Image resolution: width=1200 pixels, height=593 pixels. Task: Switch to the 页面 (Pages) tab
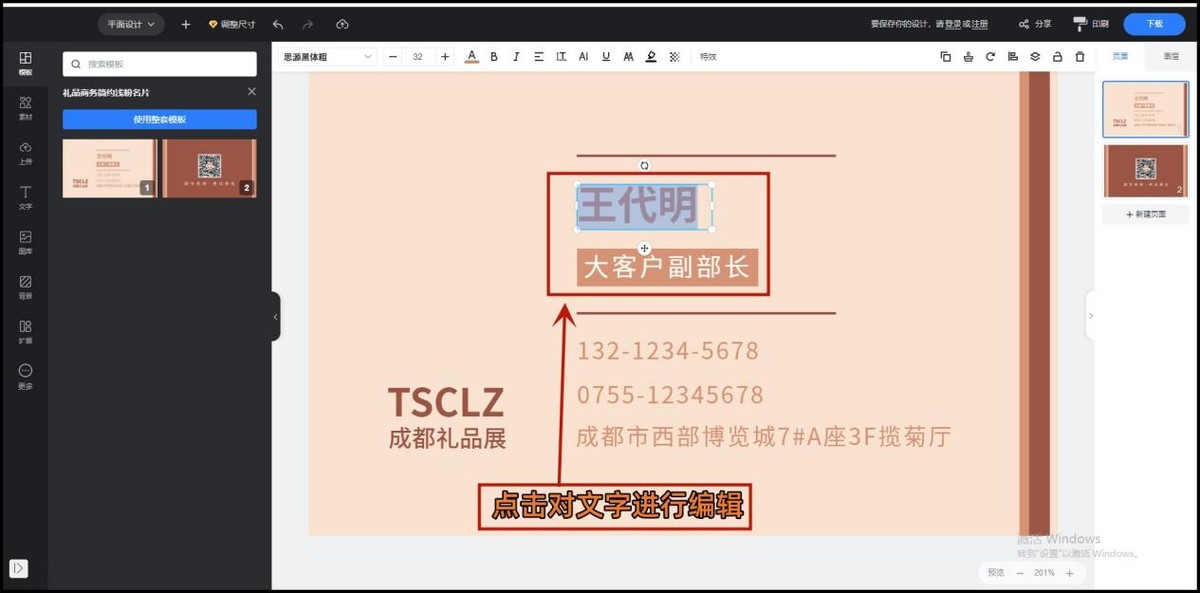coord(1119,57)
